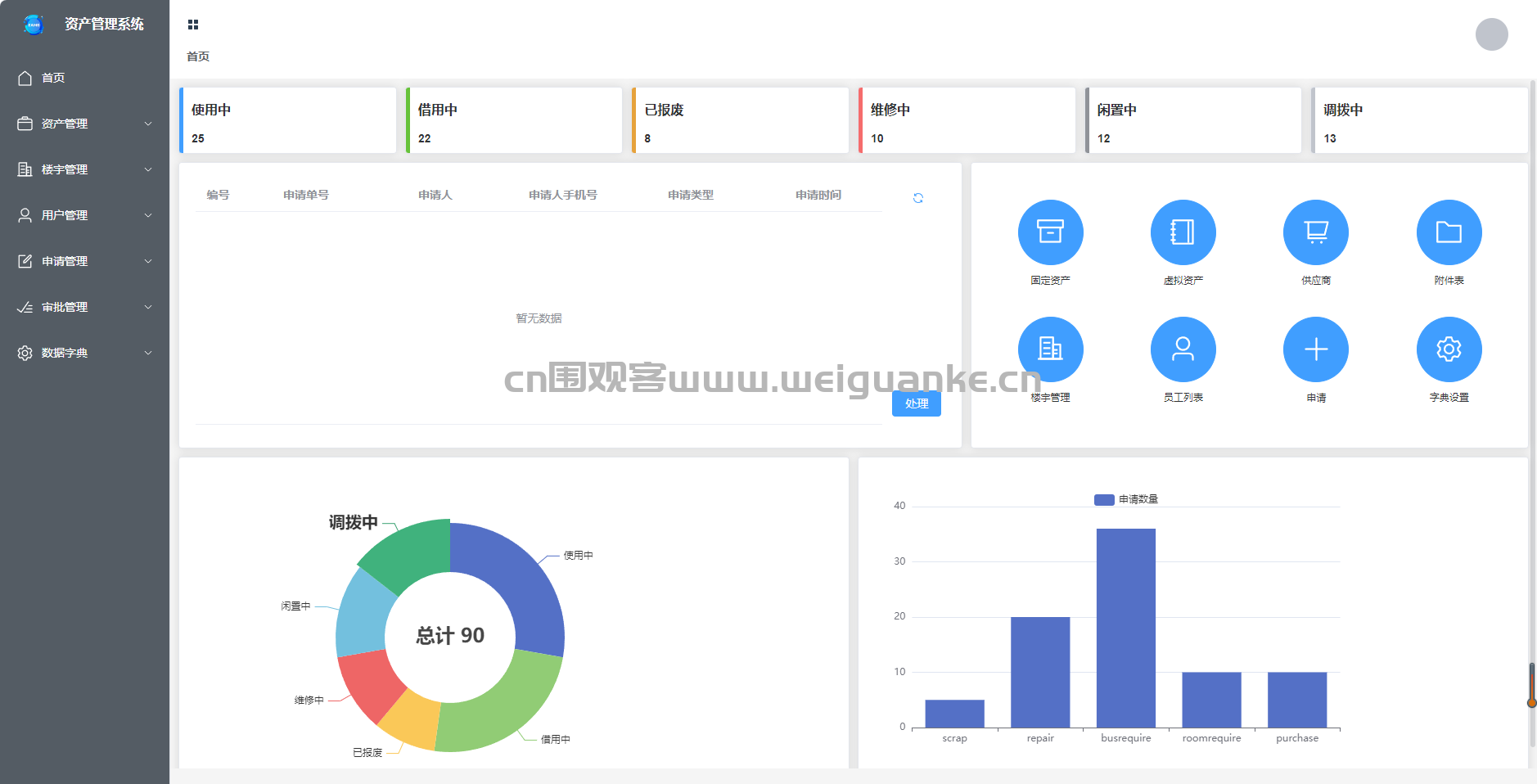Screen dimensions: 1537x784
Task: Select the 首页 breadcrumb tab
Action: tap(198, 56)
